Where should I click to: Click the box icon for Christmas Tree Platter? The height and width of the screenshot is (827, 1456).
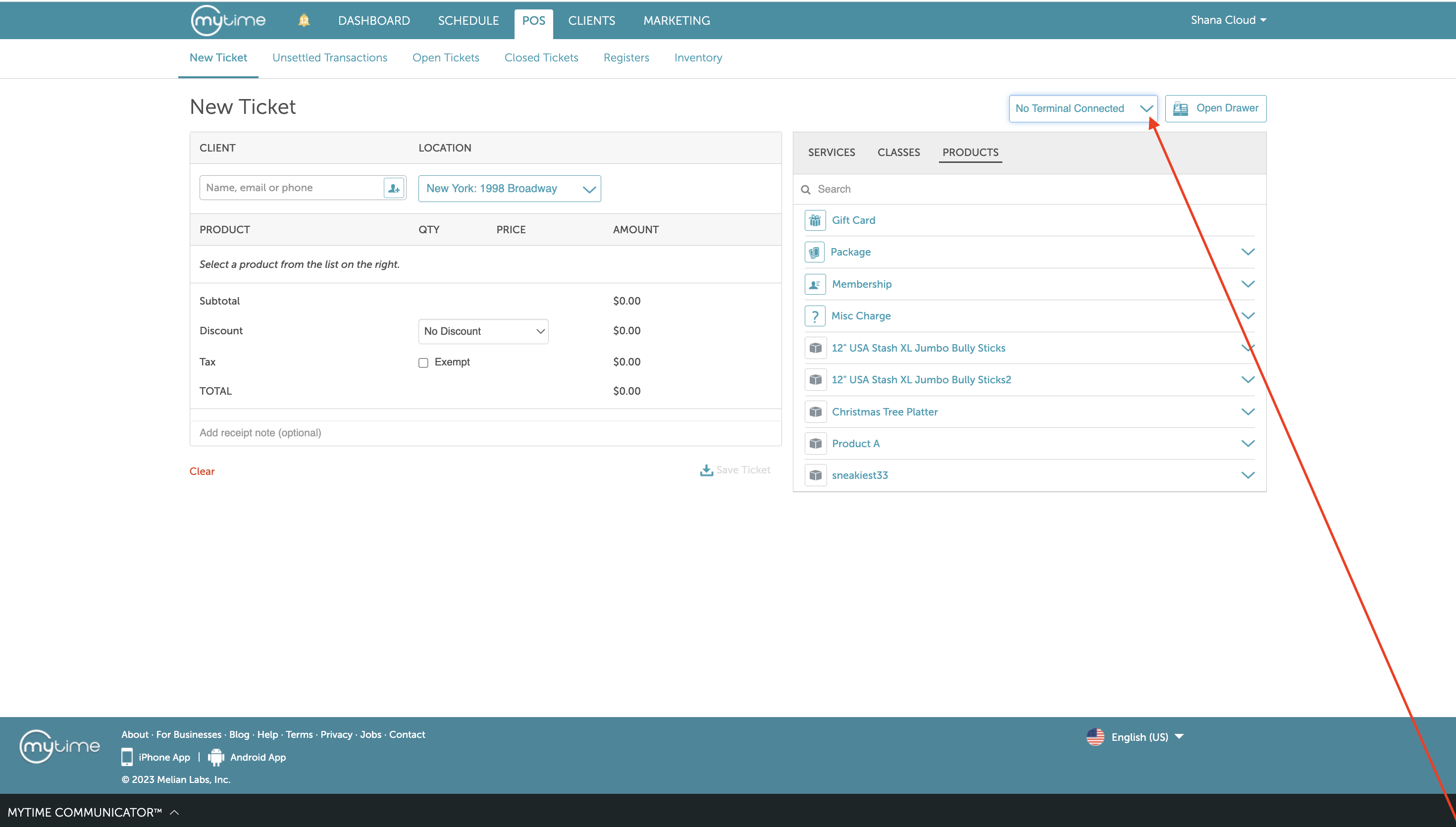click(x=815, y=412)
